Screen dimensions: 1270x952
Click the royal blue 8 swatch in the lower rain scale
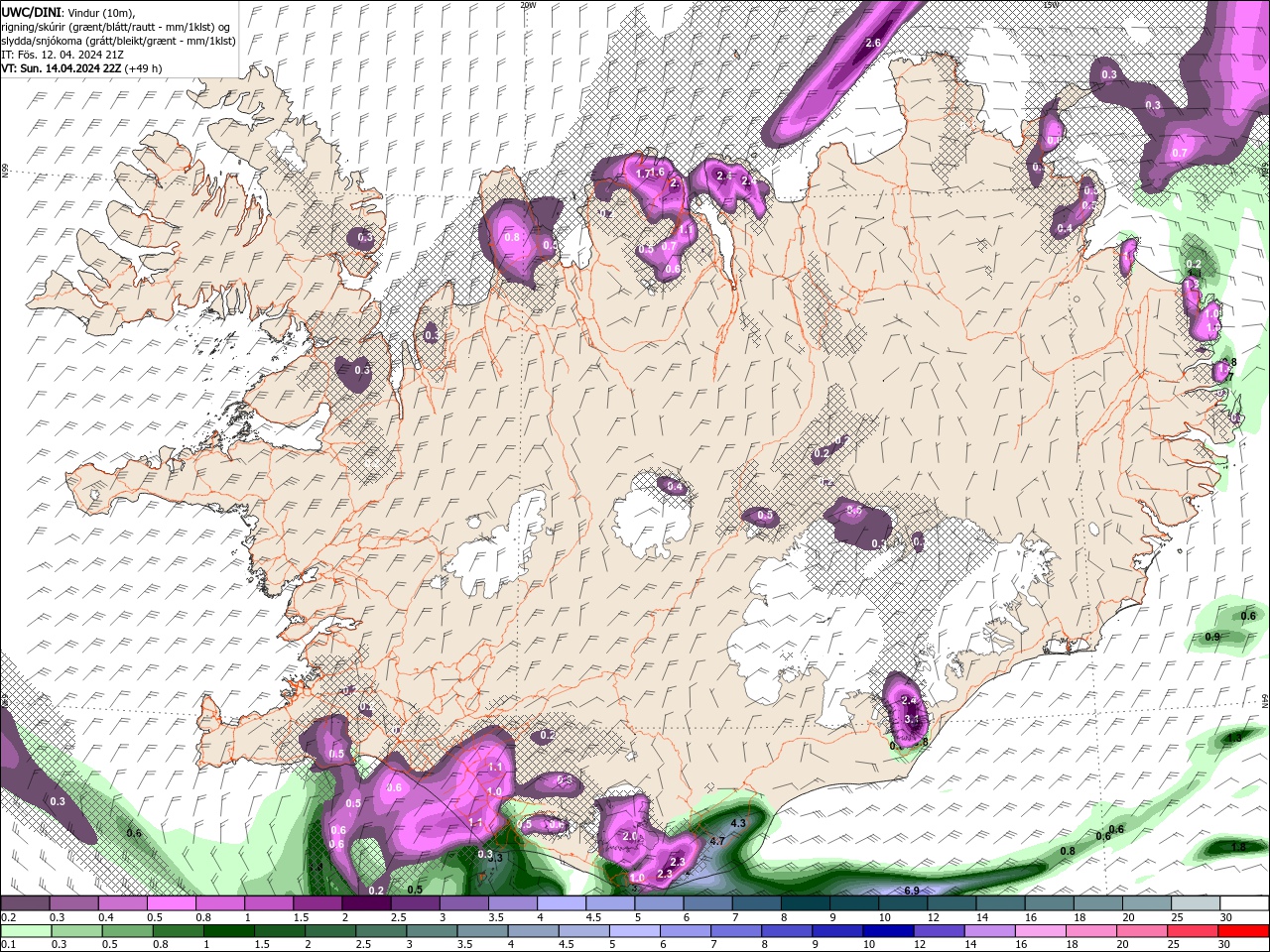(787, 931)
